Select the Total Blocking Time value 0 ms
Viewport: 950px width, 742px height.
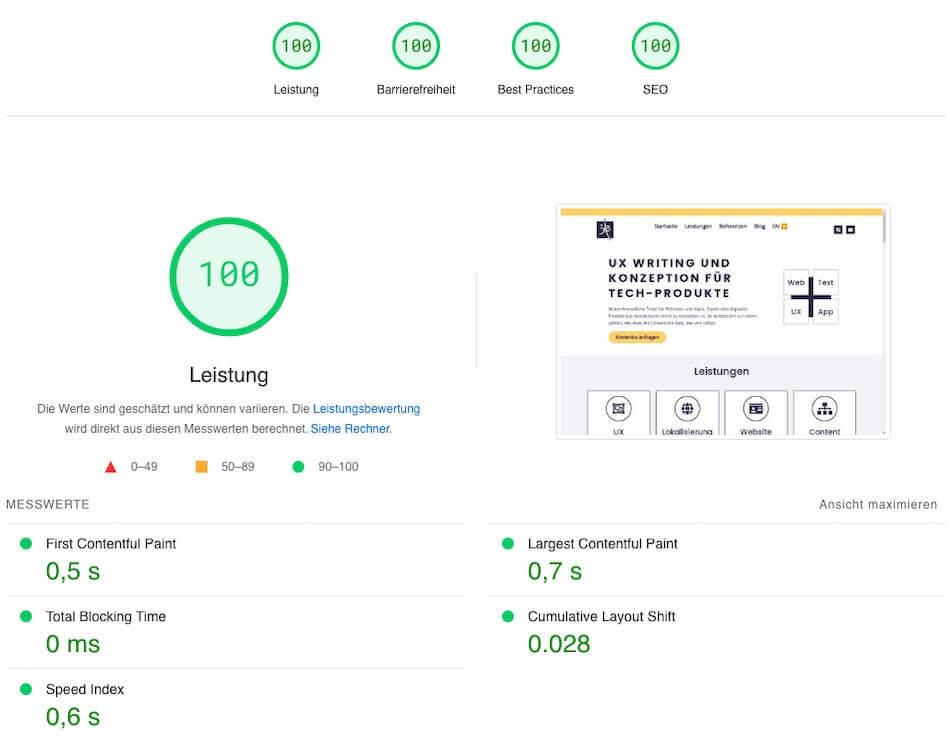(x=73, y=644)
